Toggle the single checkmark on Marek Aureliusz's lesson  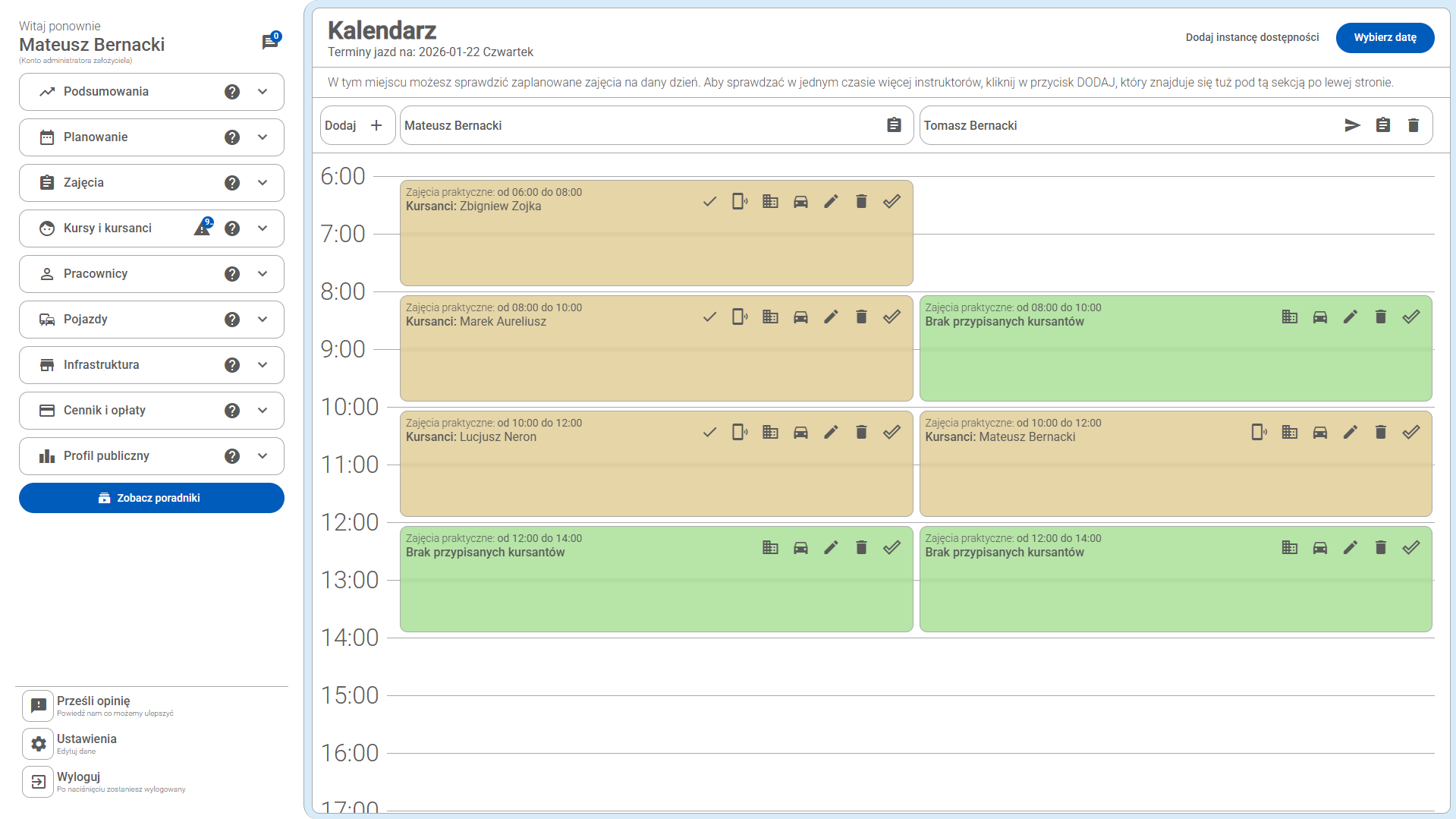pos(709,317)
